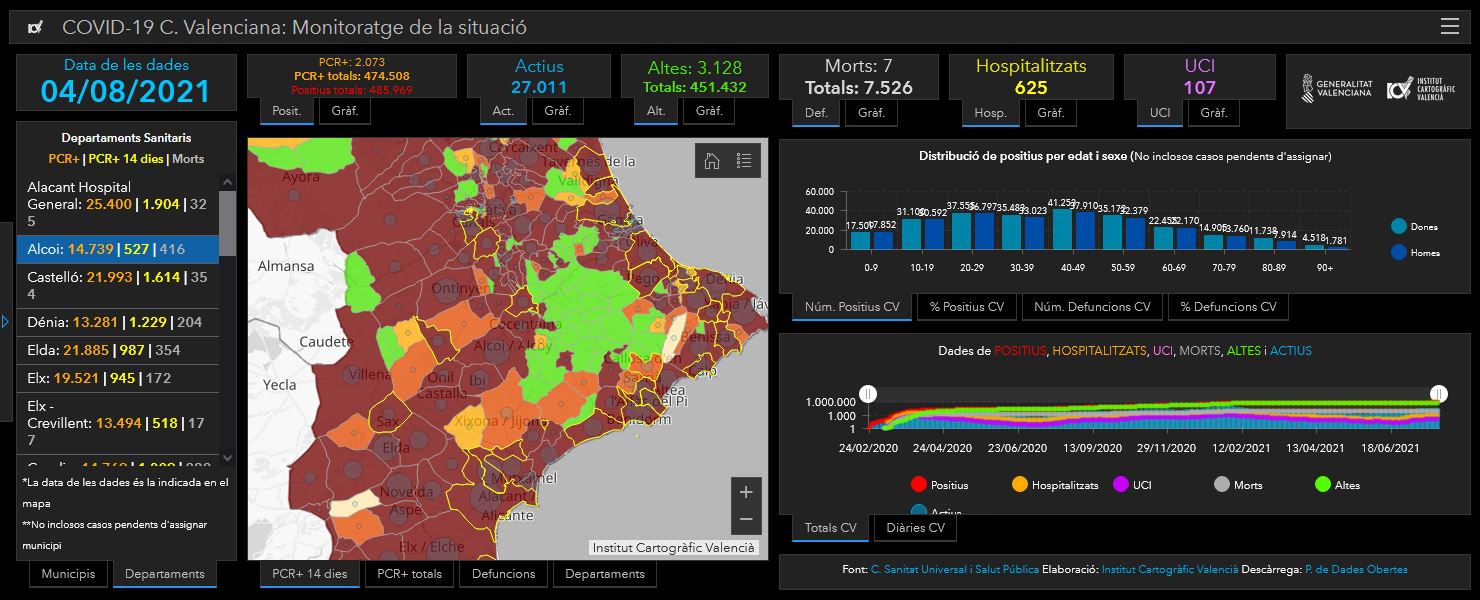Open the P. de Dades Obertes link
Image resolution: width=1480 pixels, height=600 pixels.
pyautogui.click(x=1356, y=569)
